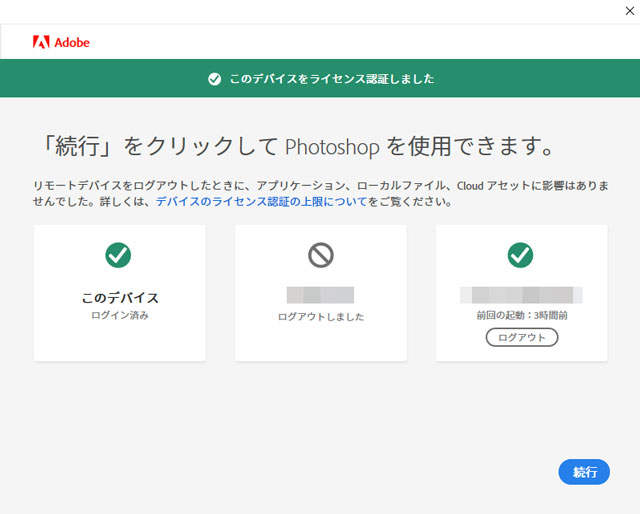Screen dimensions: 640x514
Task: Click the headline mentioning Photoshop
Action: pyautogui.click(x=297, y=146)
